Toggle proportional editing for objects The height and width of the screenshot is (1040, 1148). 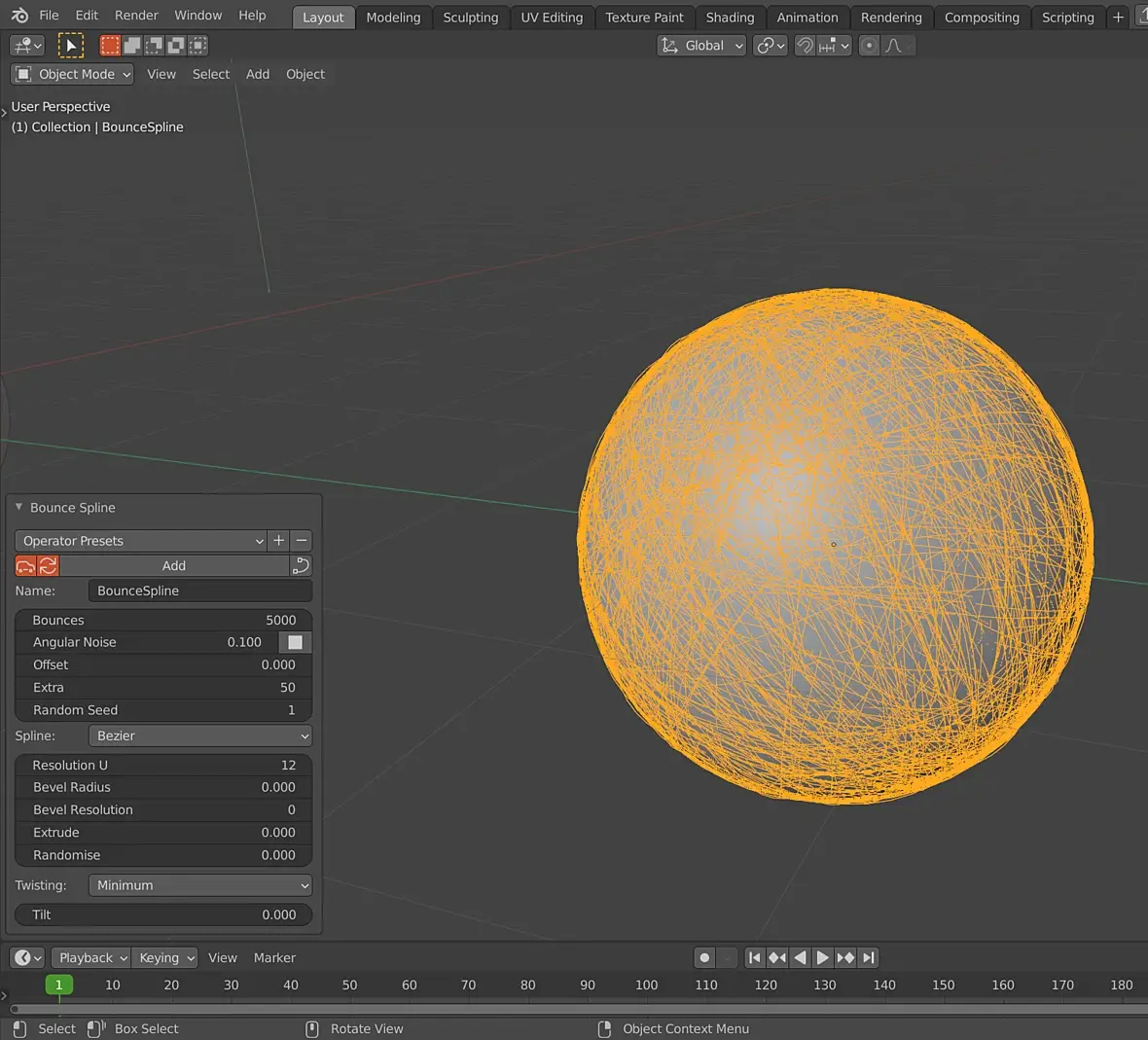coord(870,46)
